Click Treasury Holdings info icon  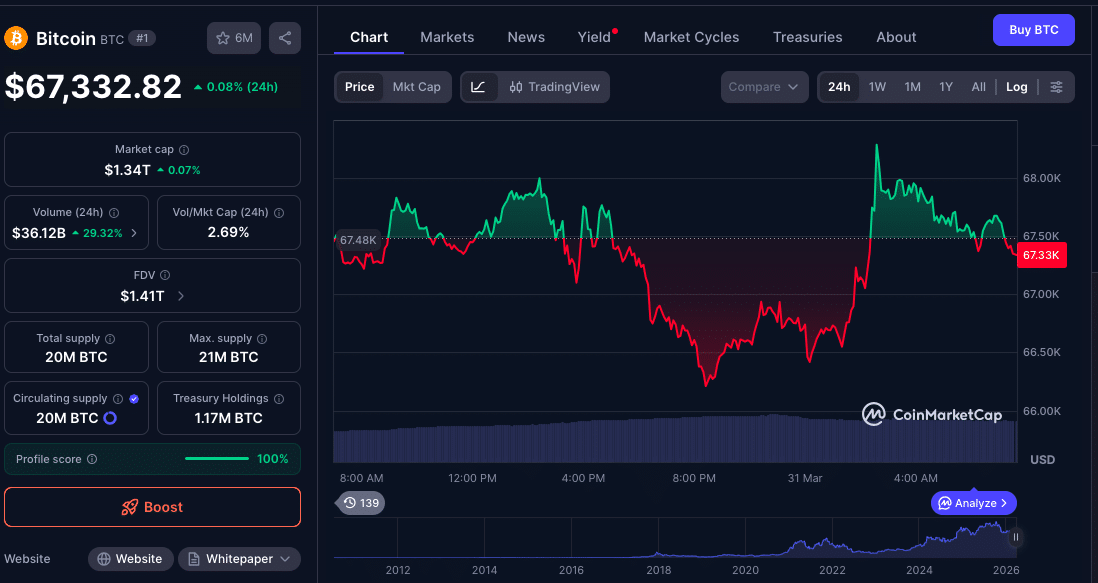[279, 399]
